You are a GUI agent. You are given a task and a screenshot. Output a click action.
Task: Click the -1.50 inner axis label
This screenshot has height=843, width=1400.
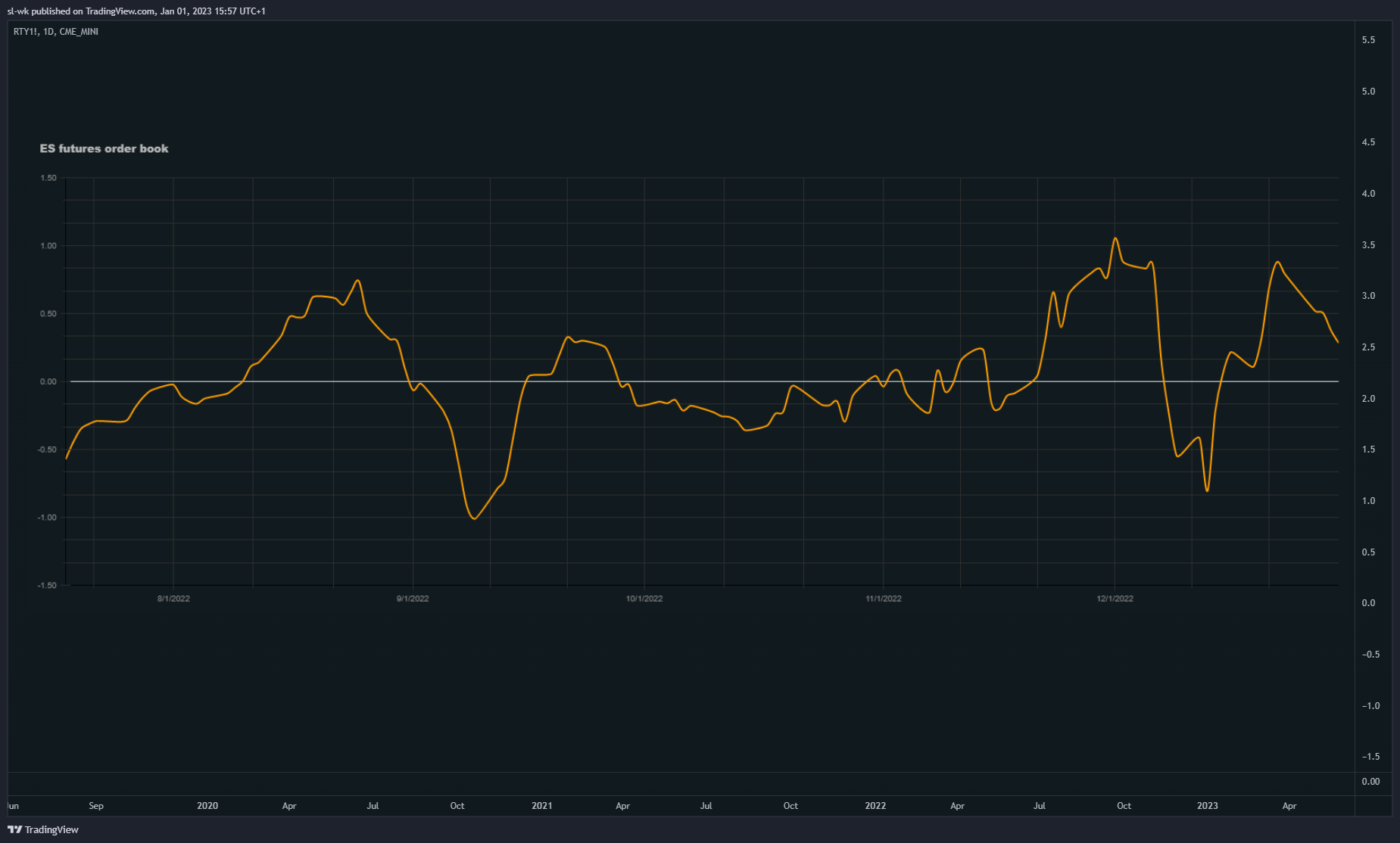point(47,585)
